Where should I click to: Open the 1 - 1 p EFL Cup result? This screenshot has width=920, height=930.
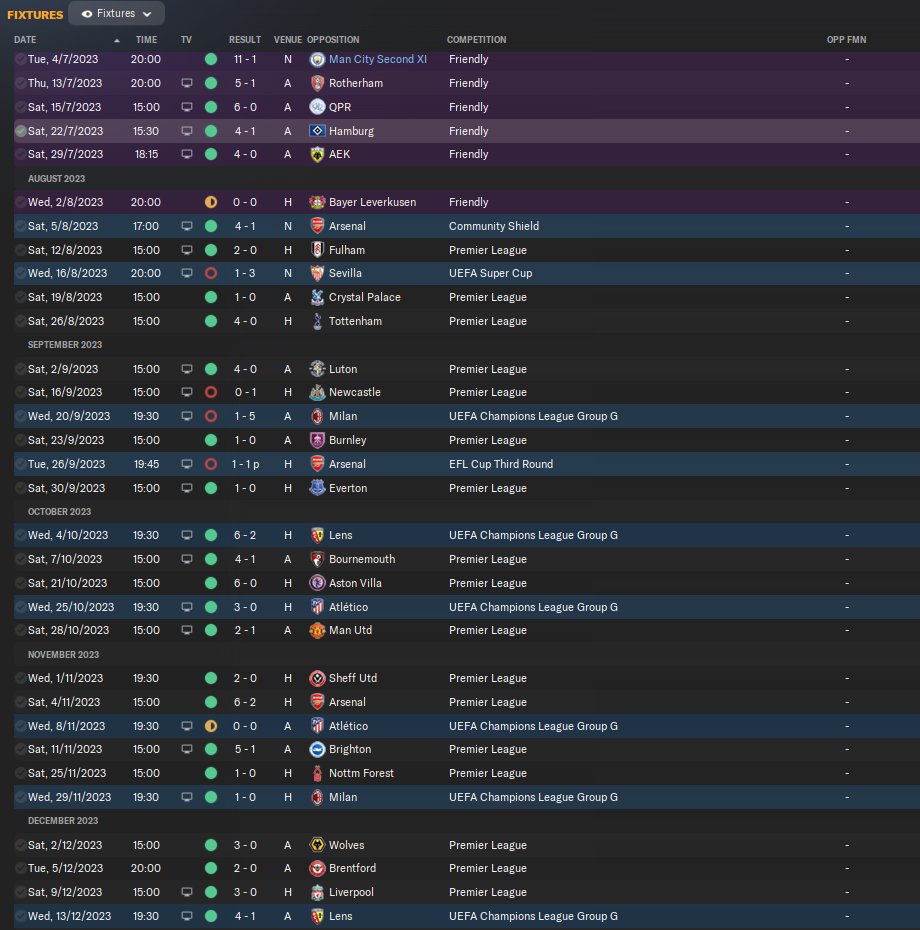pyautogui.click(x=246, y=464)
